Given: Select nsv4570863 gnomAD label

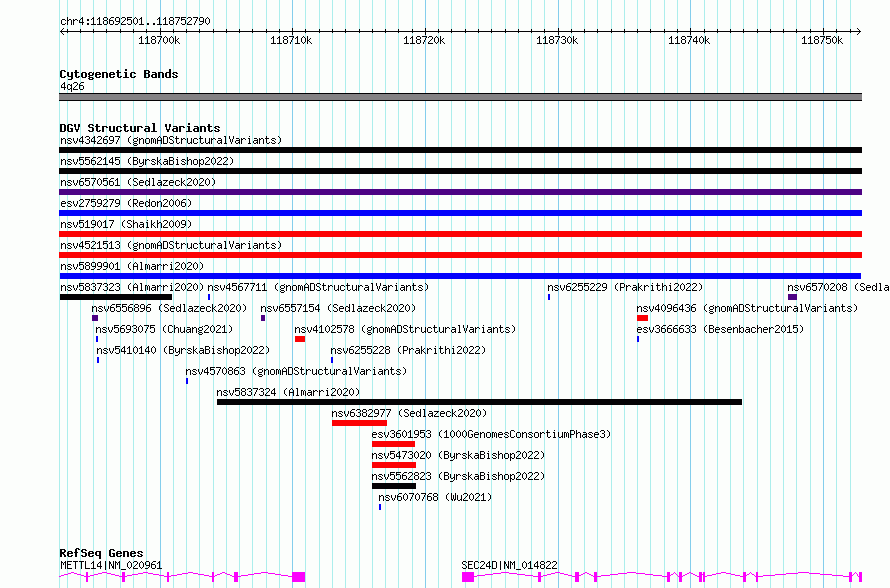Looking at the screenshot, I should 296,371.
